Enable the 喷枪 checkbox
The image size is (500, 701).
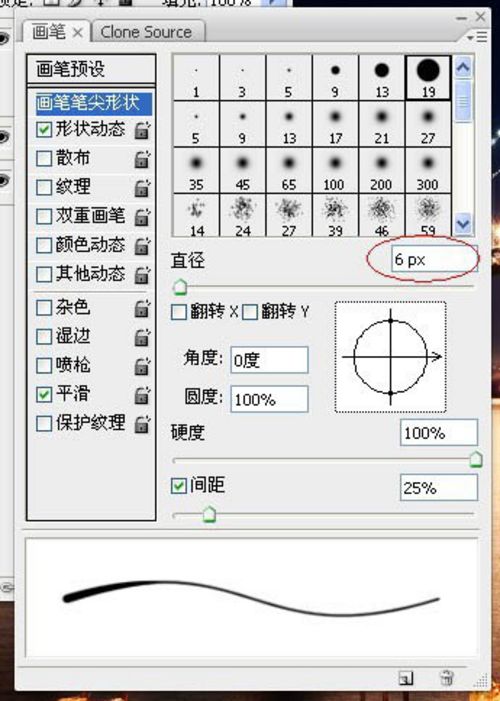point(44,366)
